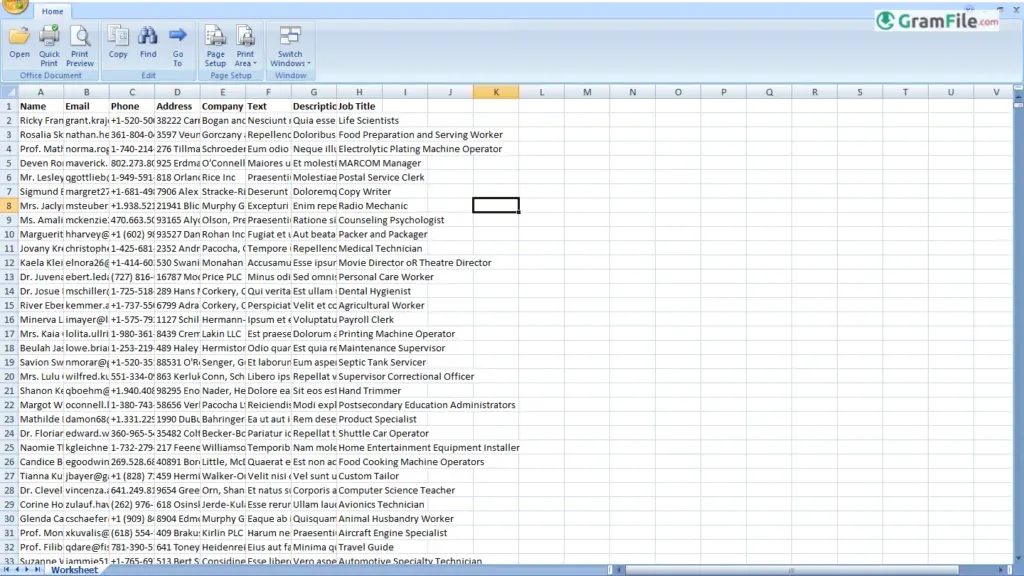Click the MARCOM Manager cell
The height and width of the screenshot is (576, 1024).
click(379, 163)
